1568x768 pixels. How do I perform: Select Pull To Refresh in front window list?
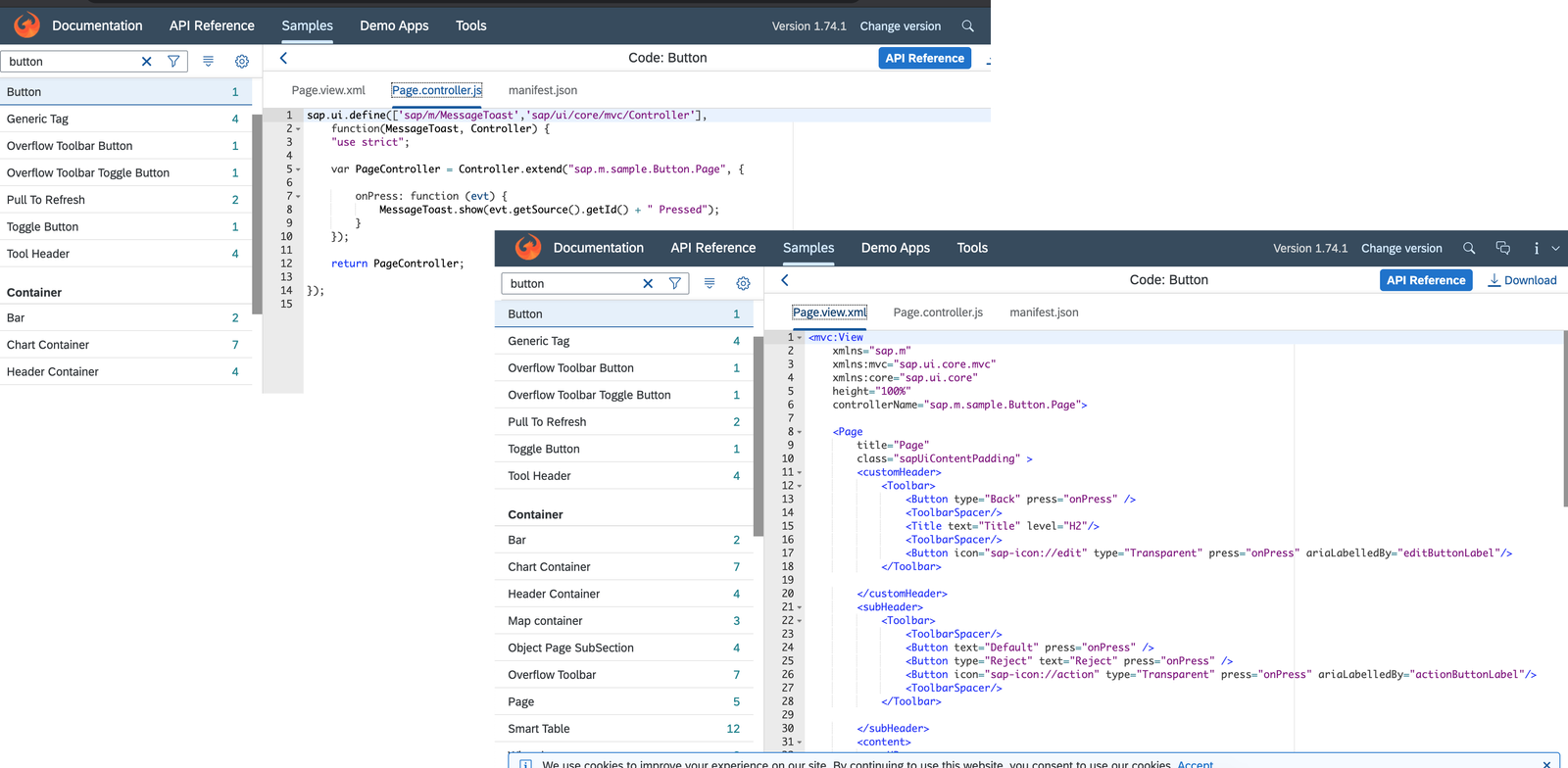(x=623, y=422)
